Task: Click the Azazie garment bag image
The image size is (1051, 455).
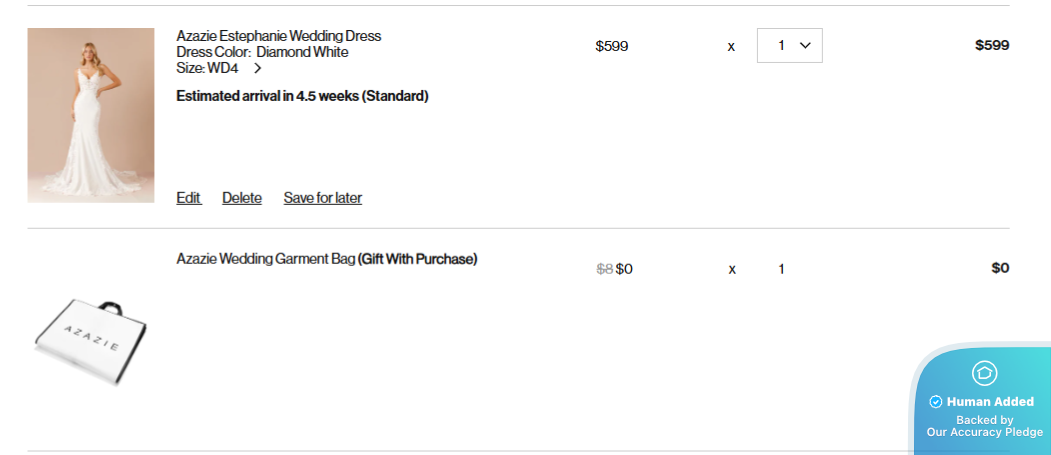Action: pos(90,340)
